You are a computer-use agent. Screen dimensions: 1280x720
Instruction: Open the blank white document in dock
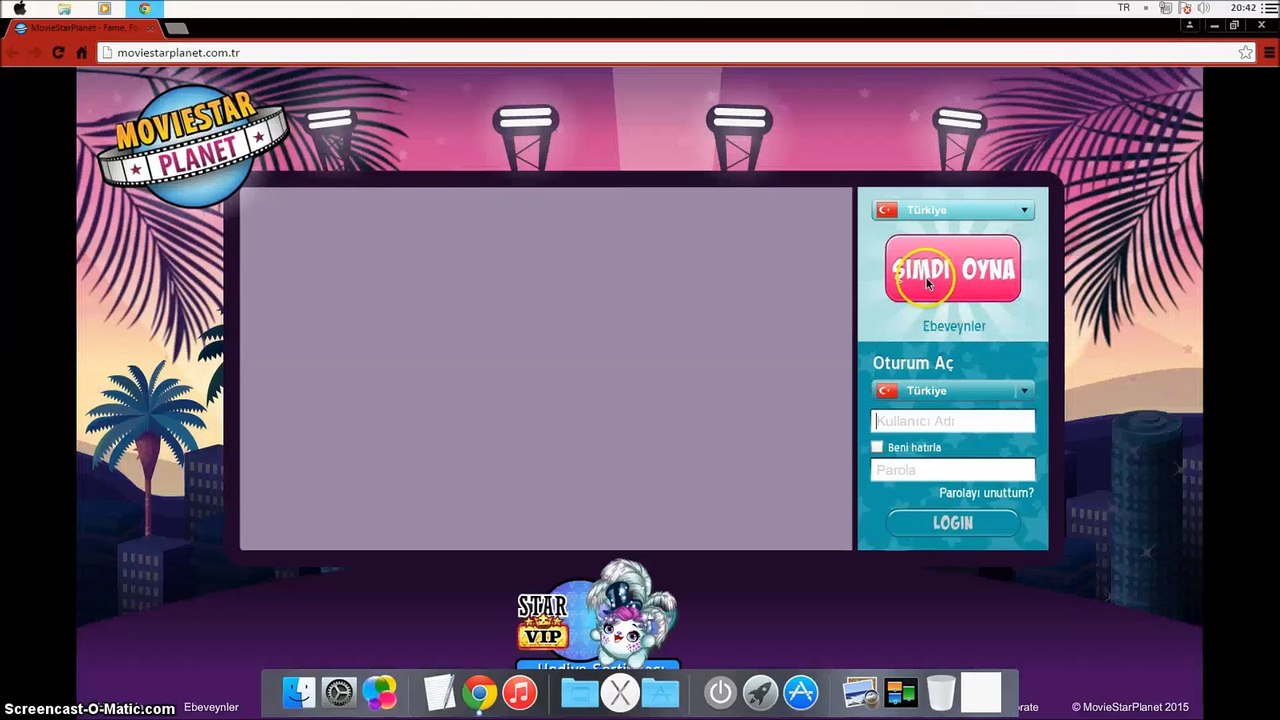pyautogui.click(x=981, y=692)
